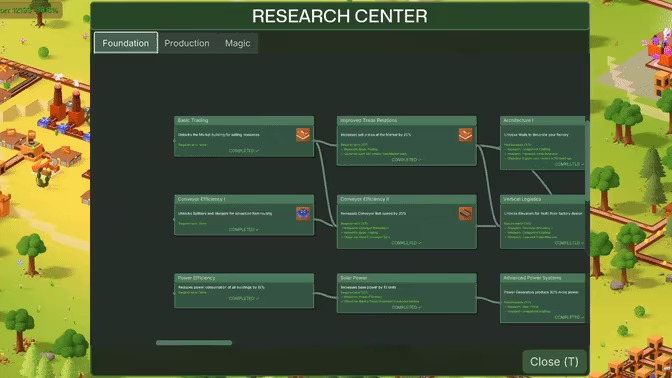The image size is (672, 378).
Task: Select the Basic Trading research header
Action: 244,120
